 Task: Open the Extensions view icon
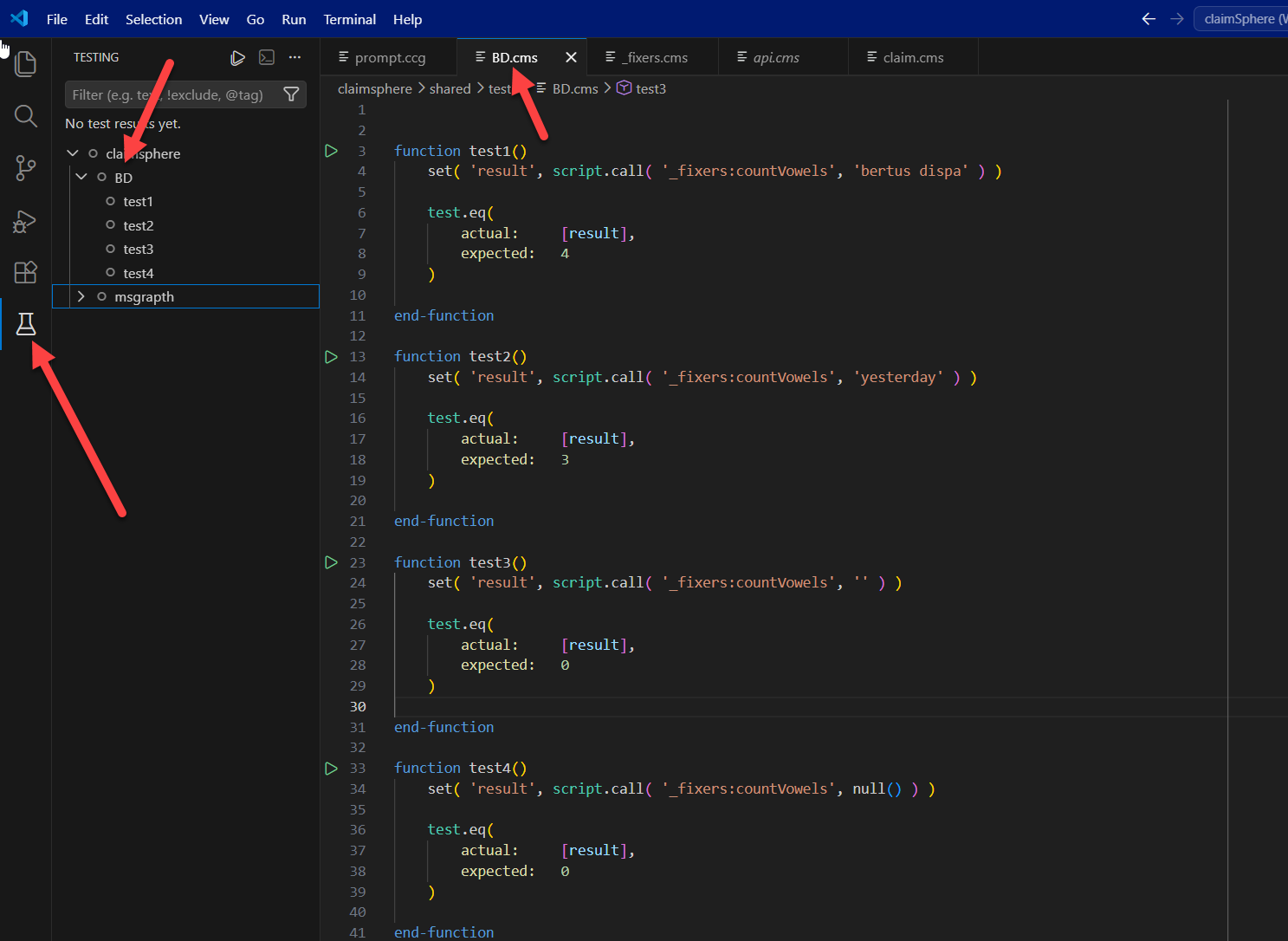click(26, 272)
